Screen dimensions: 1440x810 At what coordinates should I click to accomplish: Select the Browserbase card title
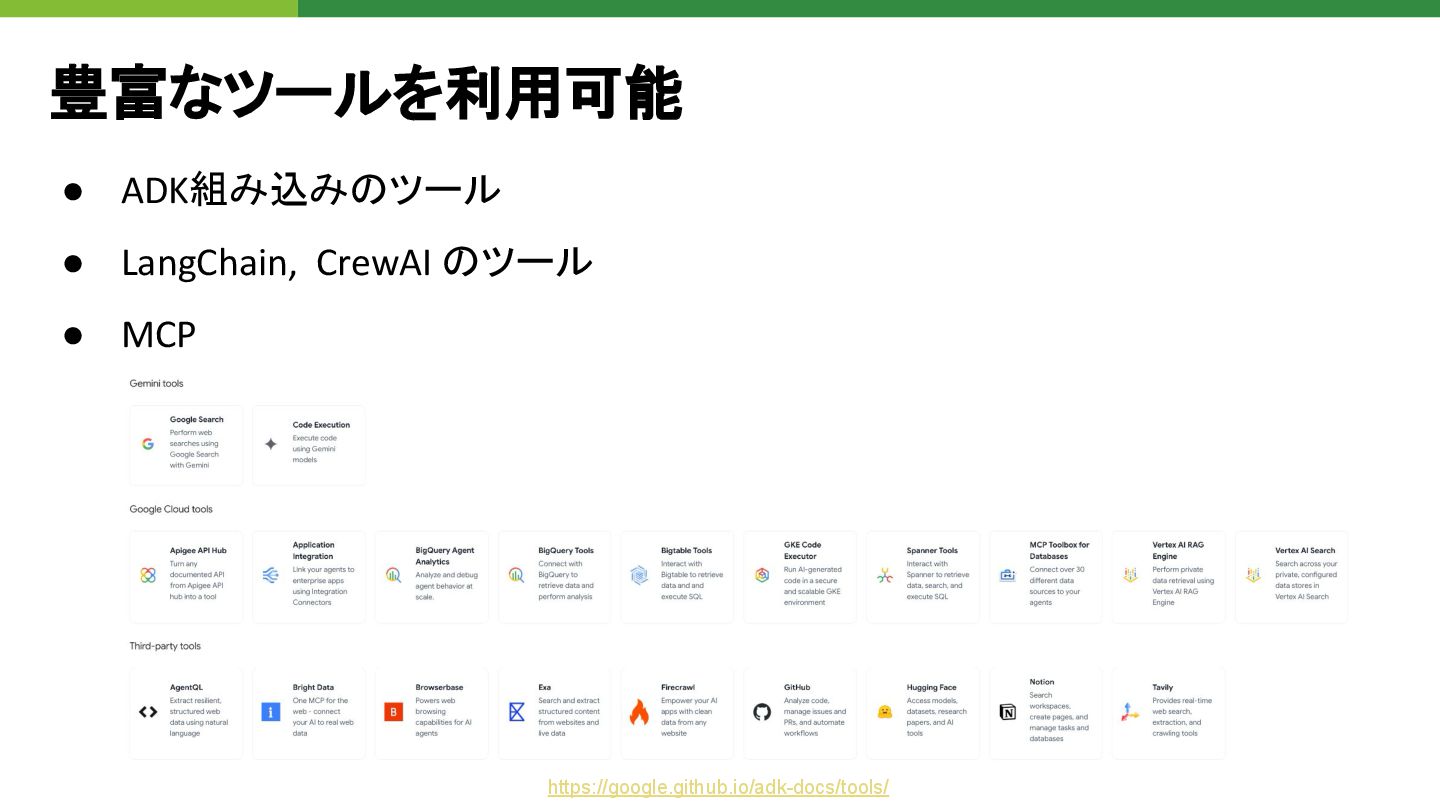tap(439, 687)
